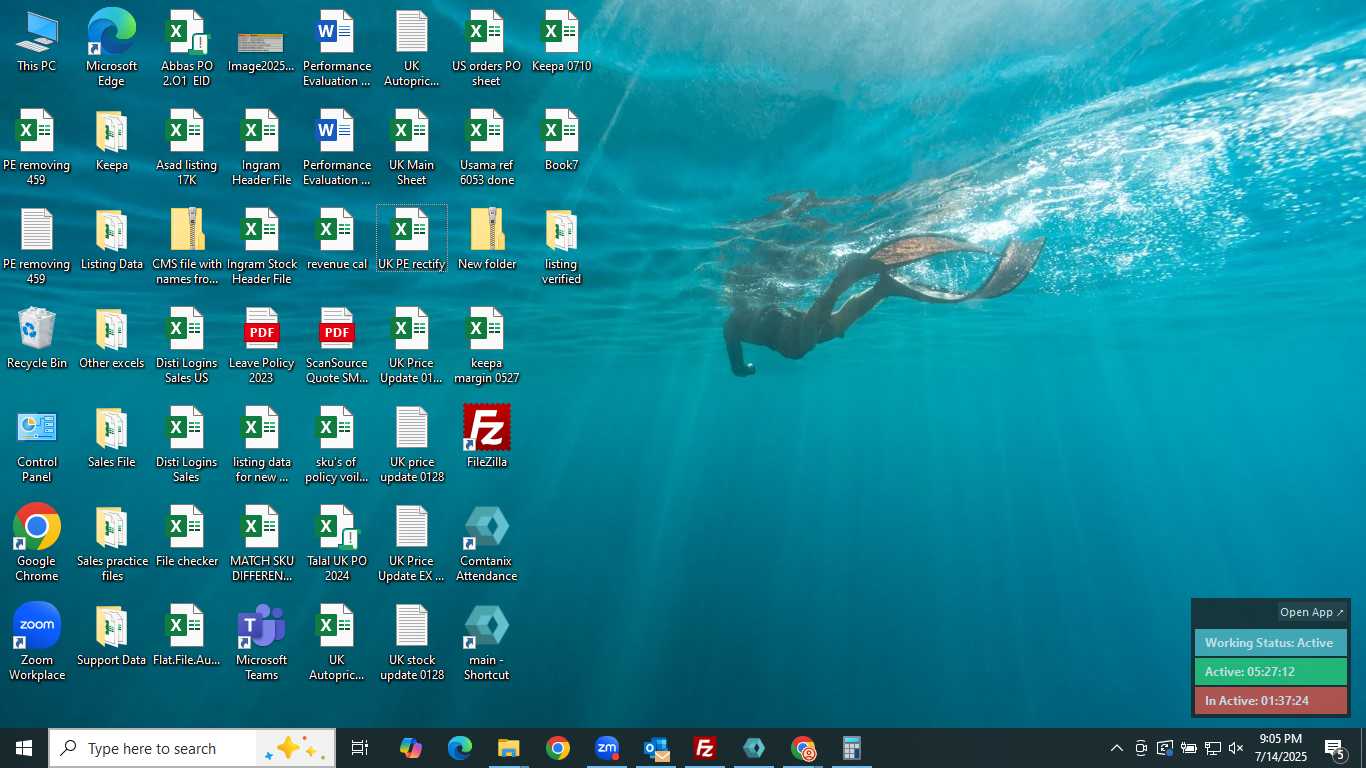Switch to Zoom in the taskbar
Viewport: 1366px width, 768px height.
click(x=607, y=748)
